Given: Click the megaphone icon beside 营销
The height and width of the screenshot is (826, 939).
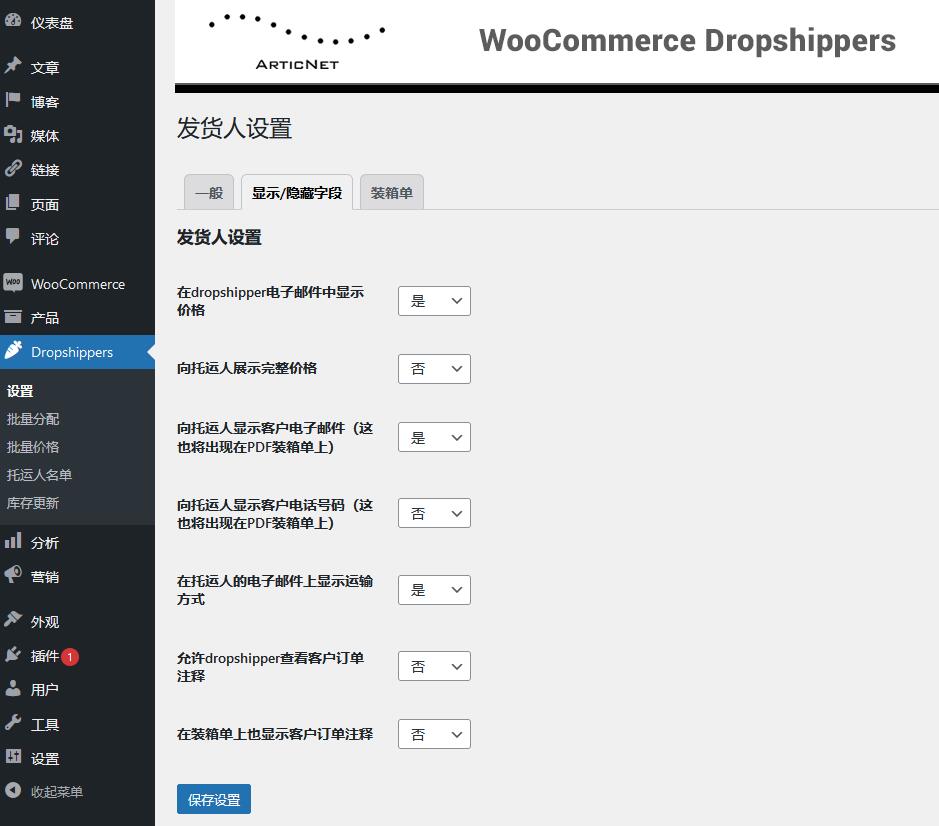Looking at the screenshot, I should tap(13, 575).
